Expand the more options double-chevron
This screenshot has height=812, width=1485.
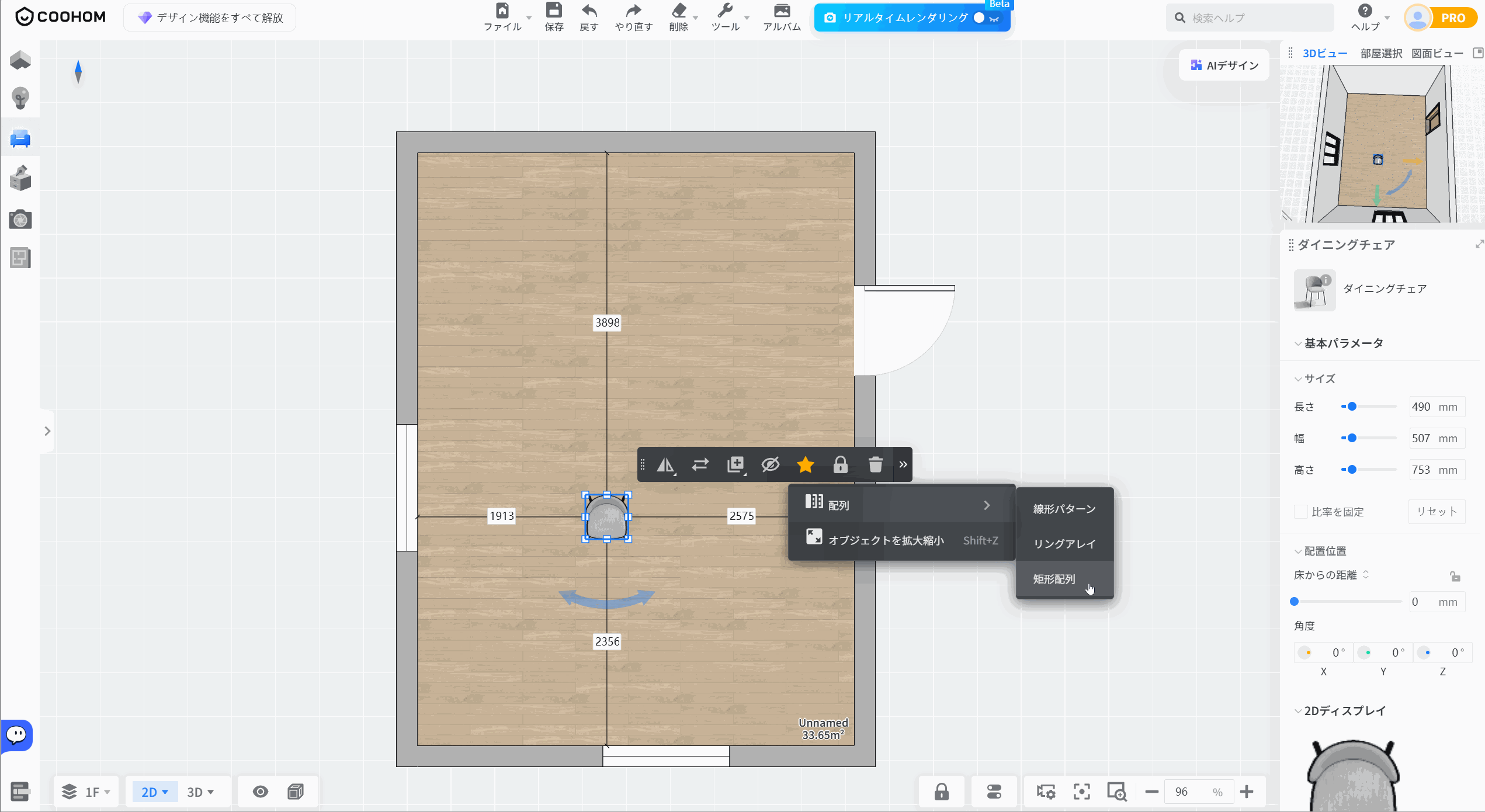point(903,465)
